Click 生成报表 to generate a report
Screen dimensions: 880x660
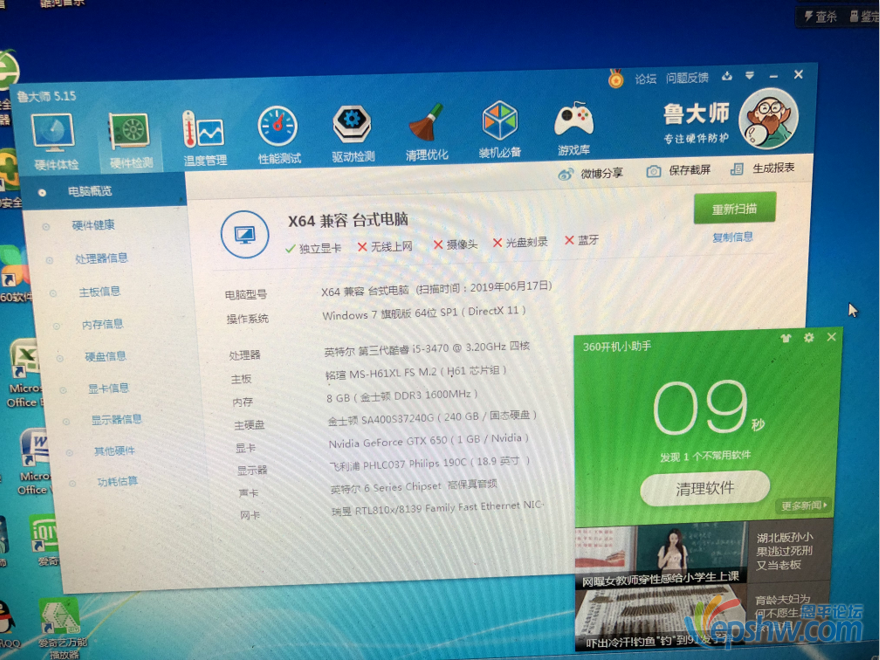762,168
